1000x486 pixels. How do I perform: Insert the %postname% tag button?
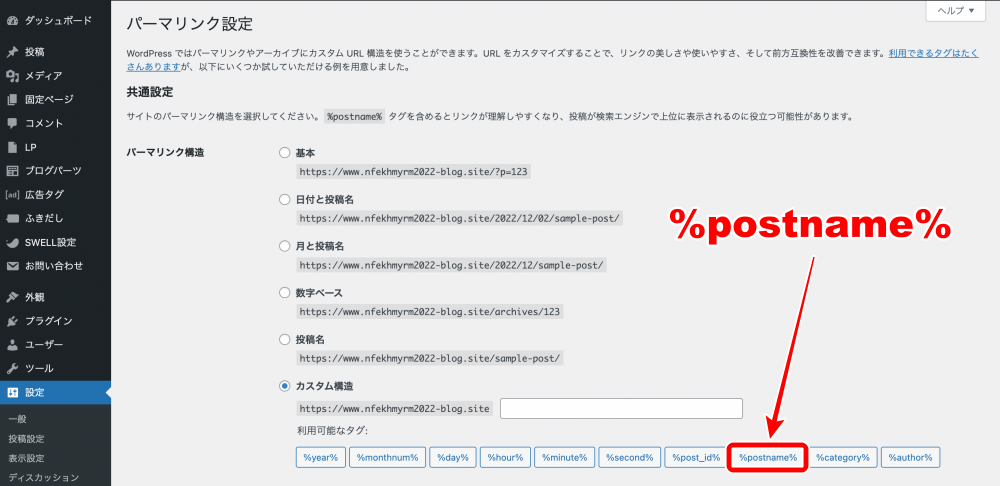[768, 457]
